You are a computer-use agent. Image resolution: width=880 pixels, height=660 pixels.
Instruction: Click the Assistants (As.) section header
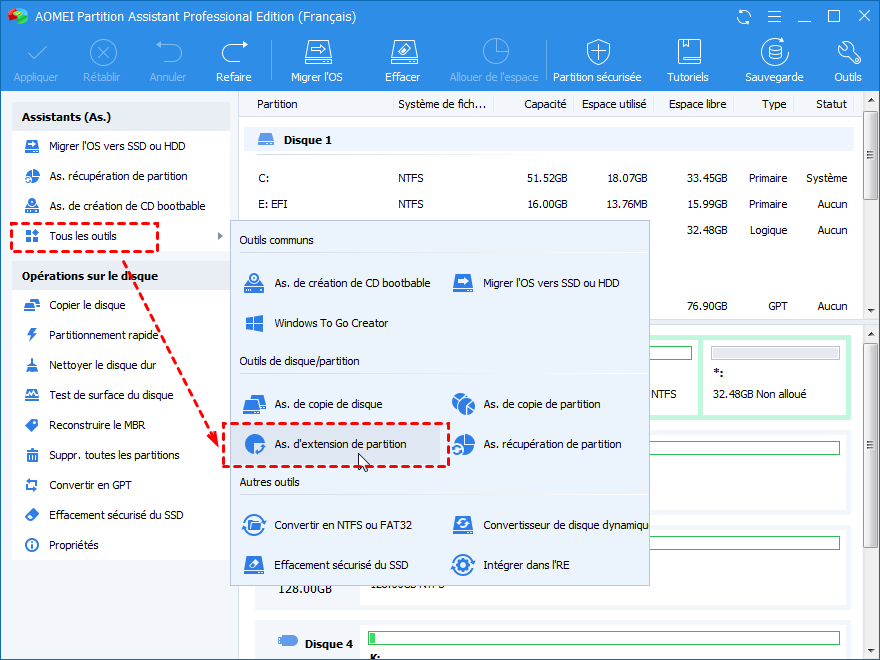pyautogui.click(x=121, y=117)
